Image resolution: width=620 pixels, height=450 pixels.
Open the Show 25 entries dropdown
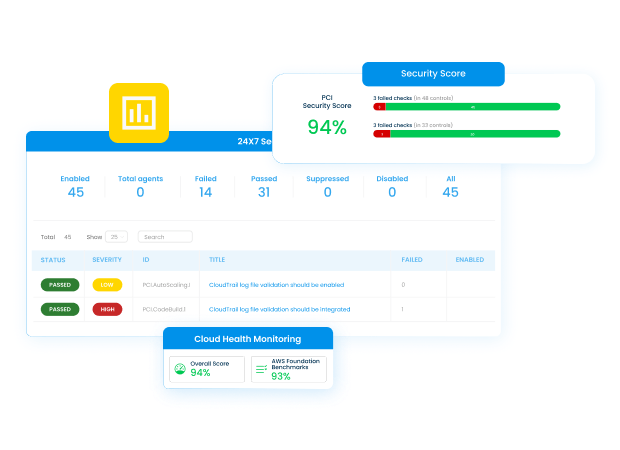[x=116, y=237]
